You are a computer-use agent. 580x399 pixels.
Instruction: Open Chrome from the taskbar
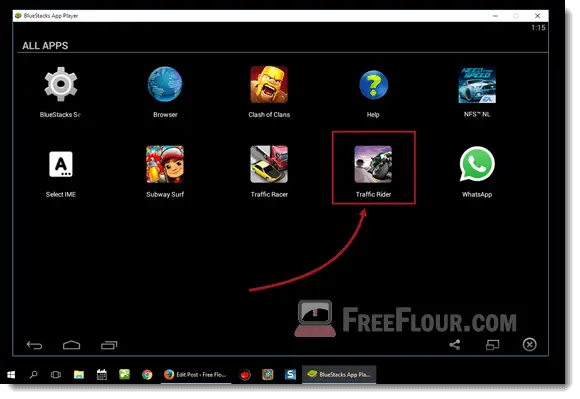point(147,375)
